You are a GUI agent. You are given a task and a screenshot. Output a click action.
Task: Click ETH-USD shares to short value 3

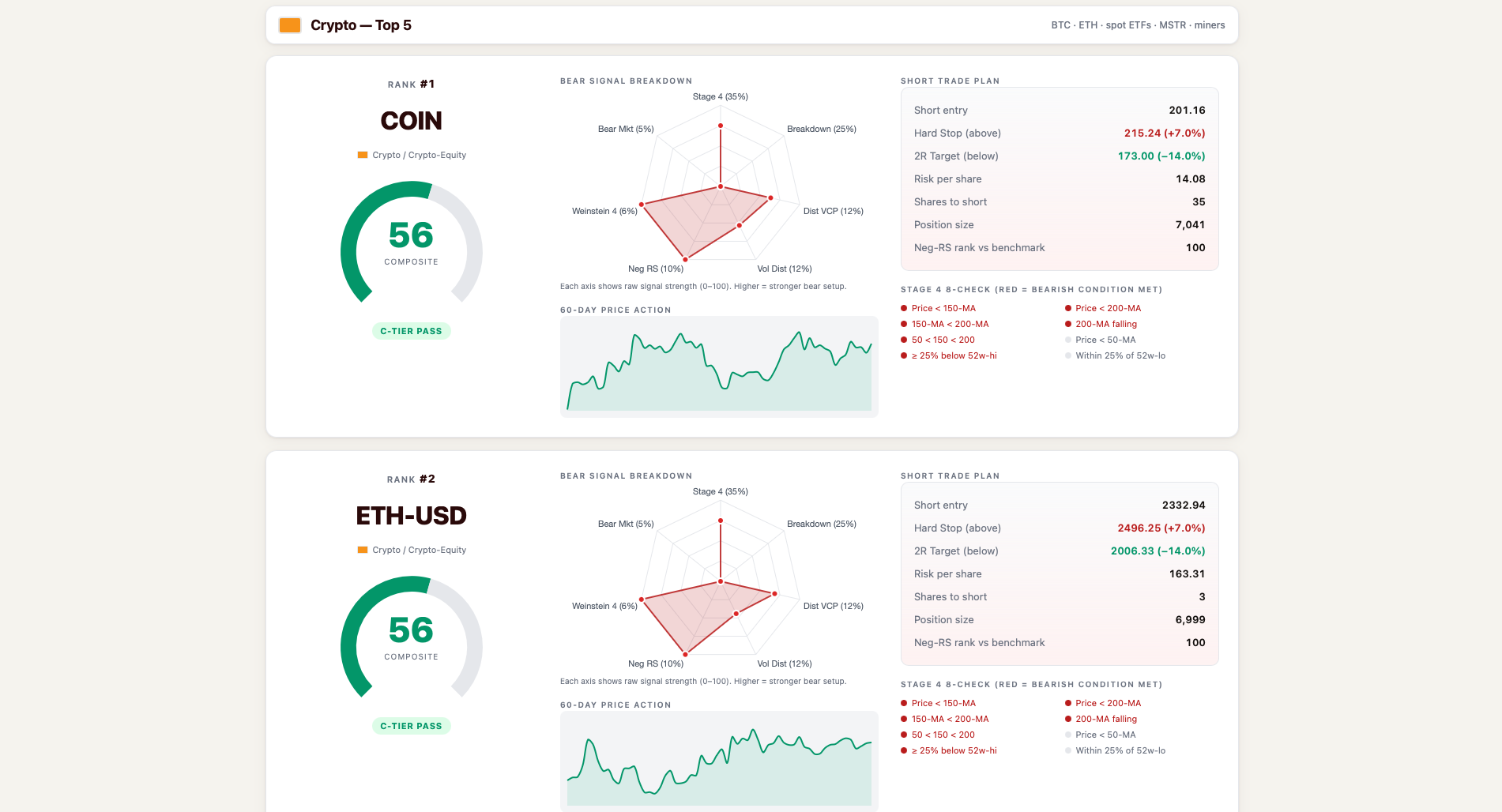pyautogui.click(x=1202, y=597)
